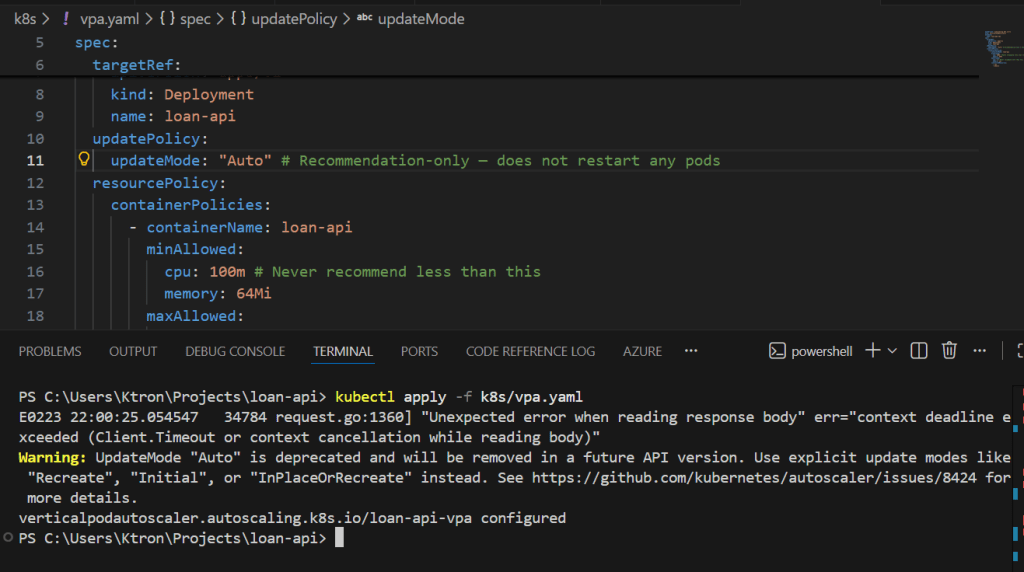The image size is (1024, 572).
Task: Click the command decoration circle beside the last prompt
Action: [x=8, y=538]
